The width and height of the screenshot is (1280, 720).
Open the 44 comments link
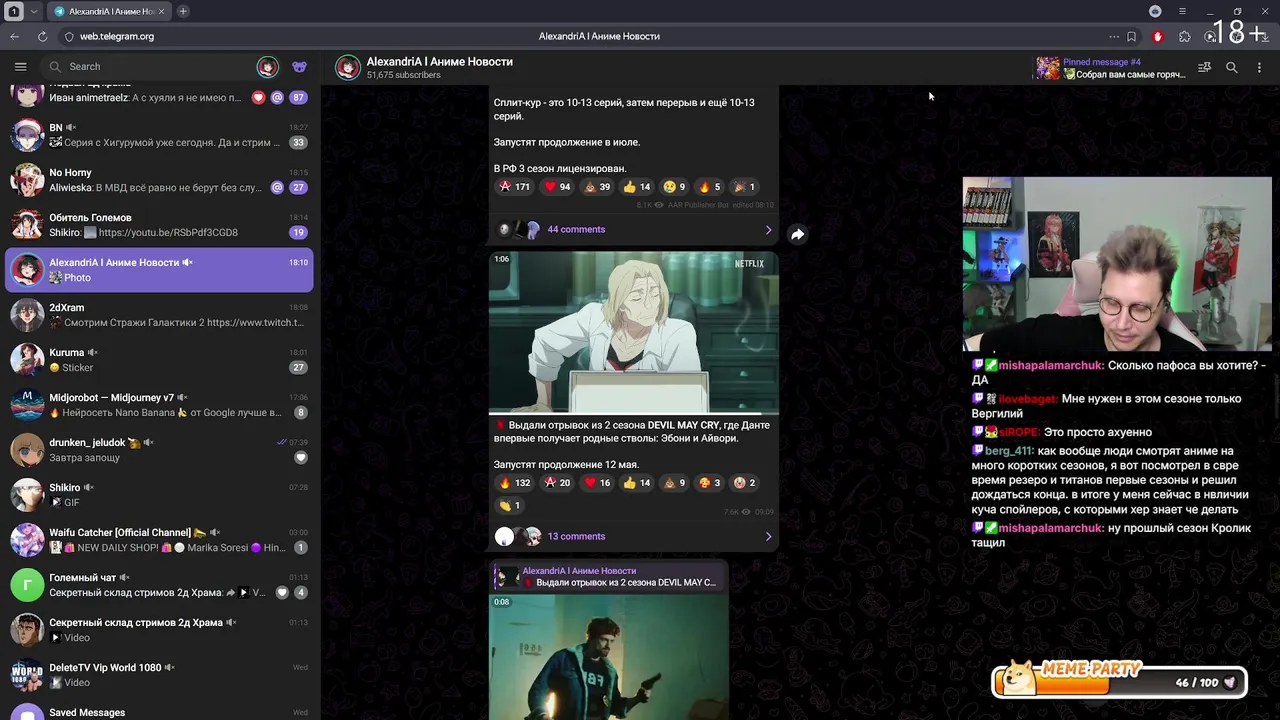[576, 229]
